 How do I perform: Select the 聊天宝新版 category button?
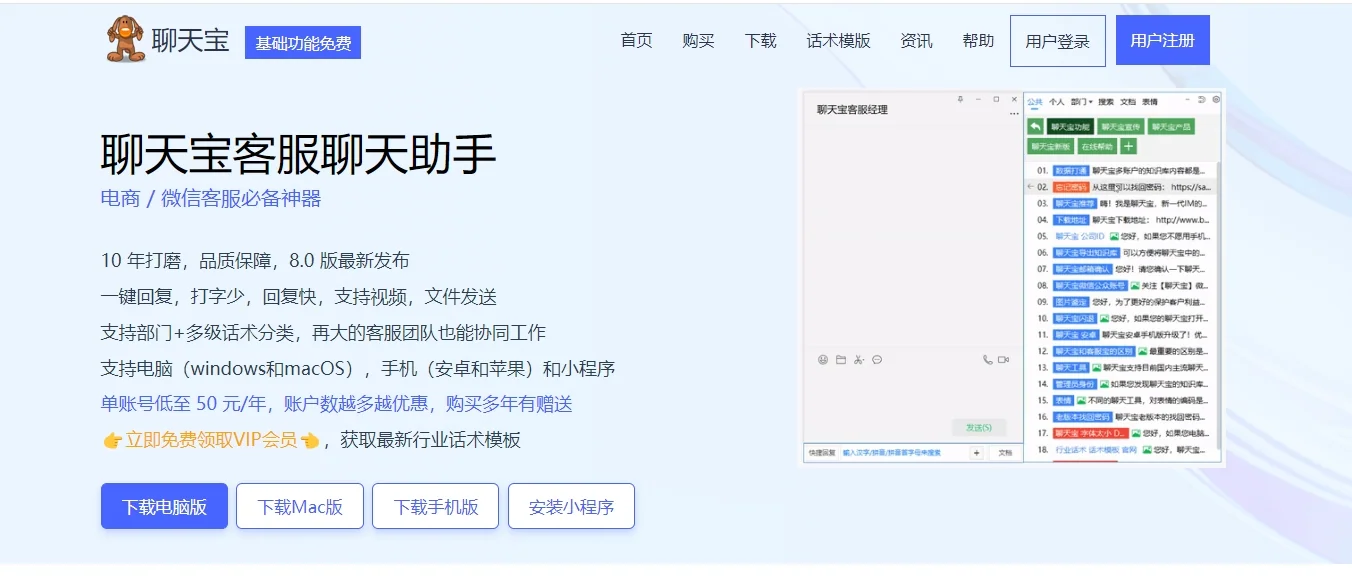click(x=1050, y=146)
